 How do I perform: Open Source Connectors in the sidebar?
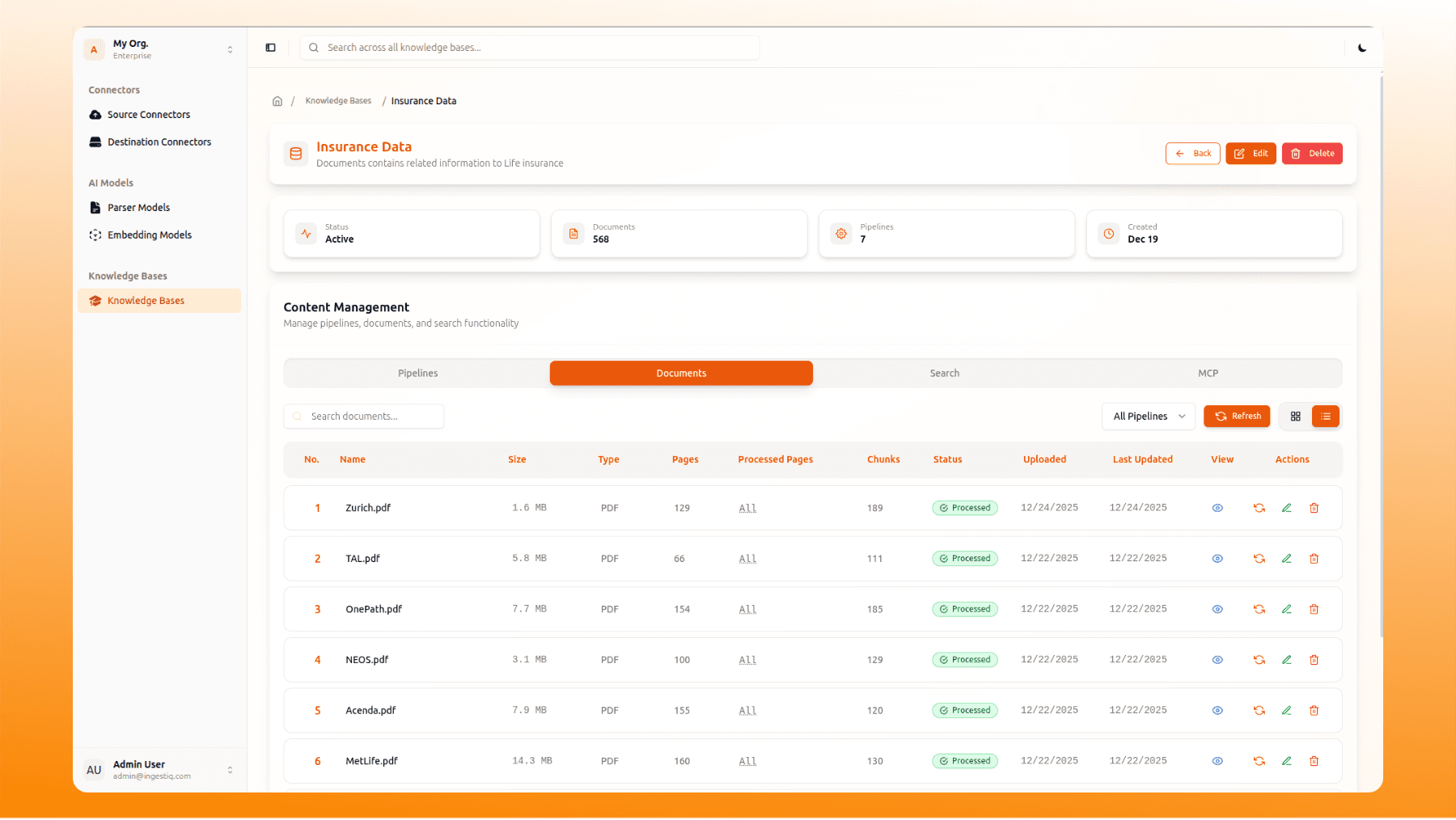(x=149, y=115)
